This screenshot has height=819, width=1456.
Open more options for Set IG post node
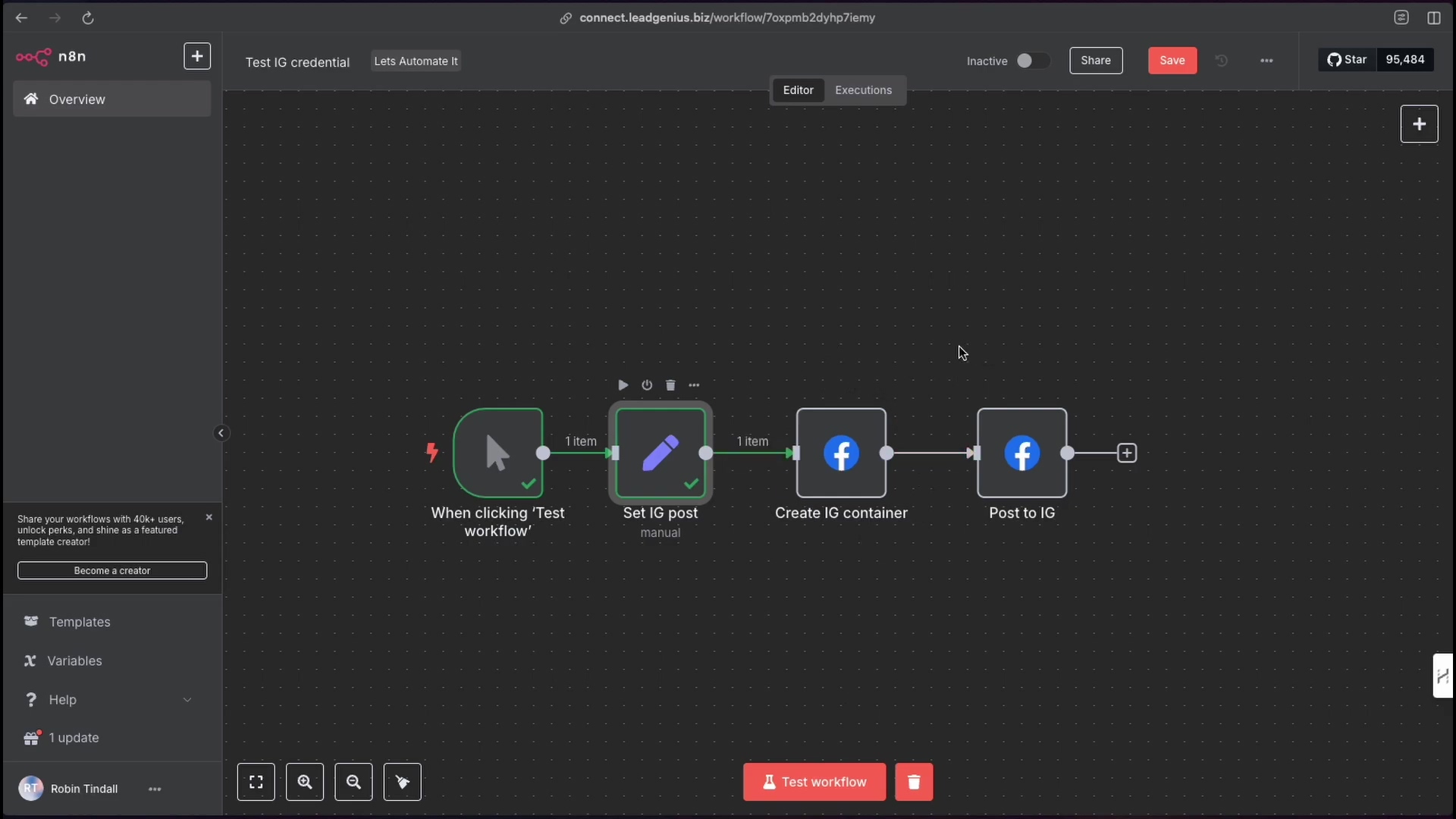pos(694,385)
